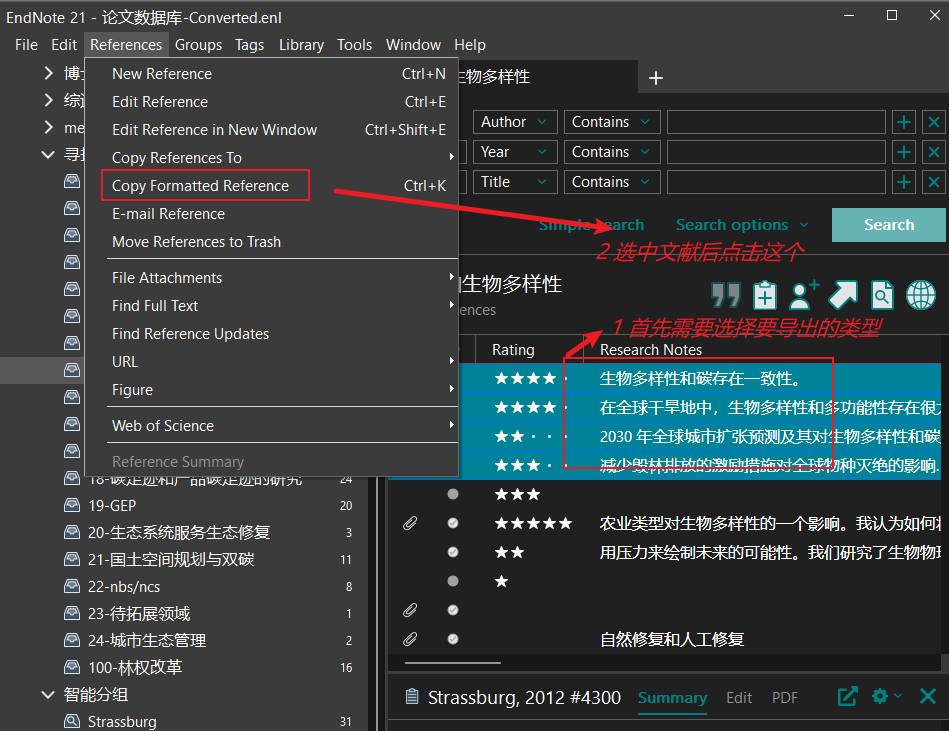This screenshot has height=731, width=949.
Task: Open the Title field dropdown
Action: point(514,182)
